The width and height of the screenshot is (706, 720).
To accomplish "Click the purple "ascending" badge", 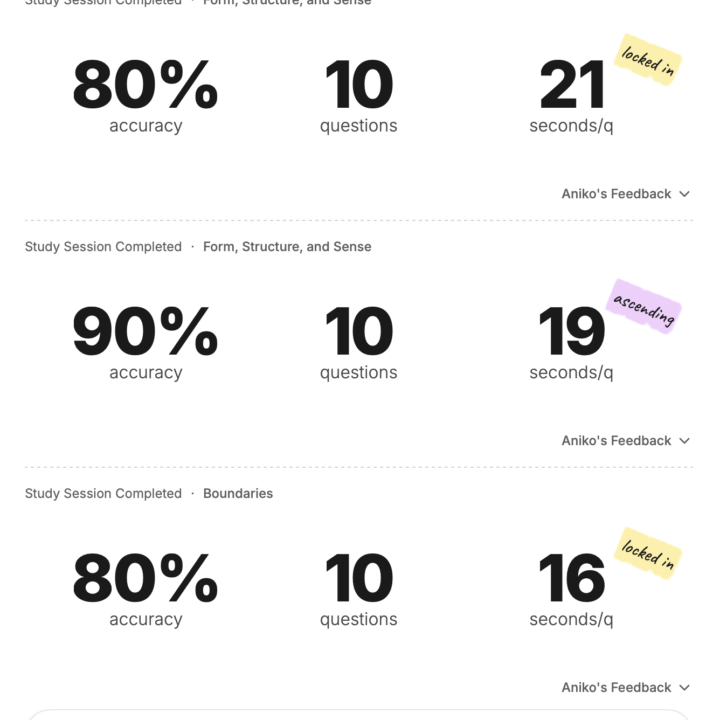I will [x=644, y=307].
